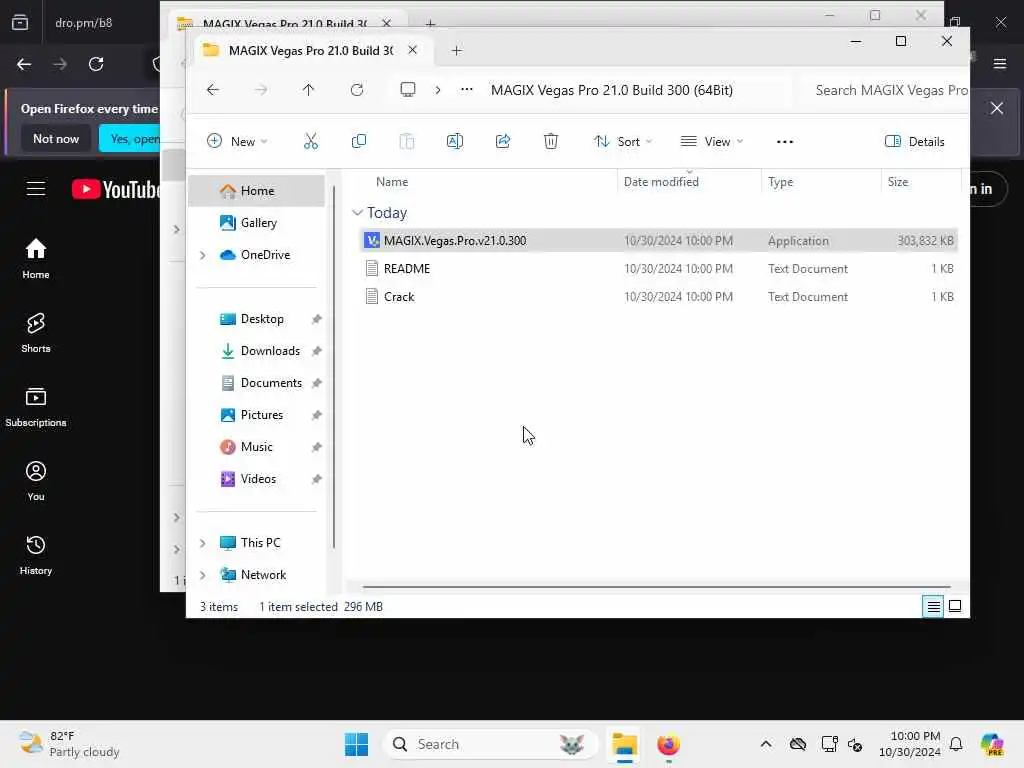Open YouTube You section in sidebar

[x=36, y=481]
